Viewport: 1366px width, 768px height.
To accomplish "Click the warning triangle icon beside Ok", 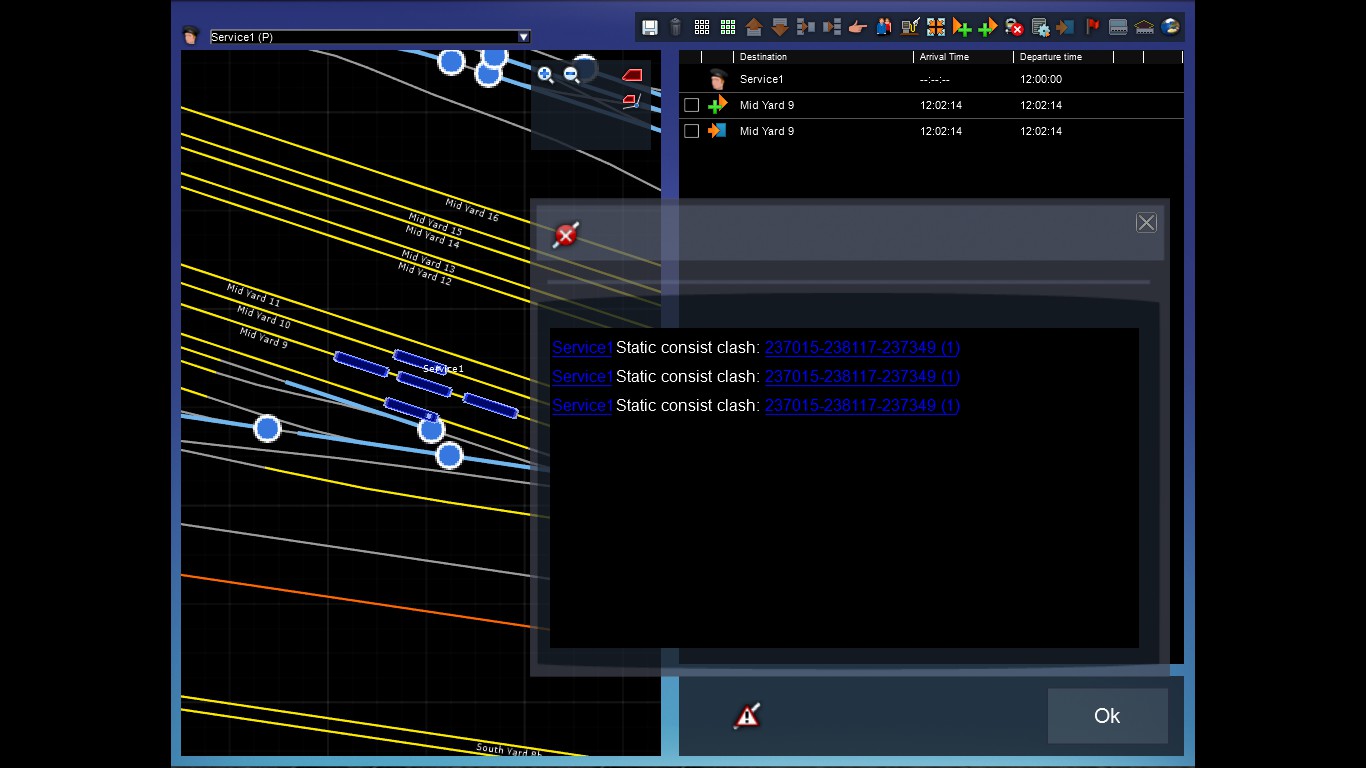I will pos(747,715).
